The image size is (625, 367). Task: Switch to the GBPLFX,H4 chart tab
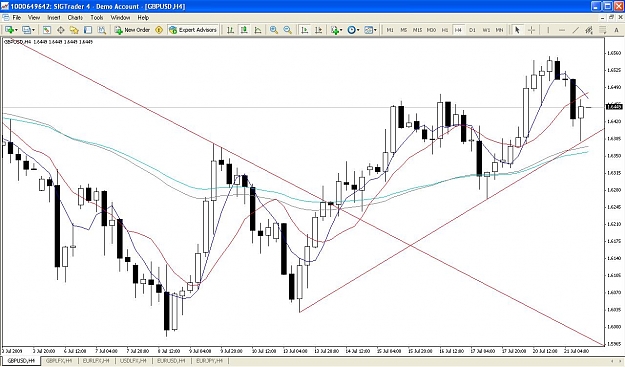coord(59,361)
